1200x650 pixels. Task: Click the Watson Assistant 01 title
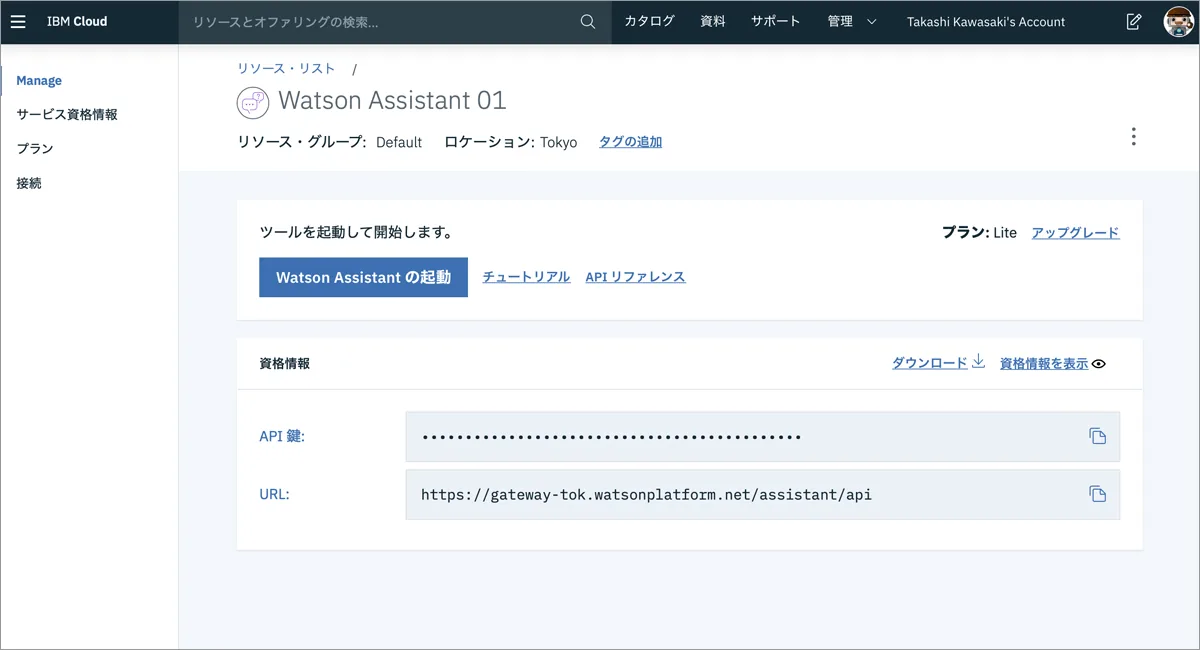click(x=392, y=100)
